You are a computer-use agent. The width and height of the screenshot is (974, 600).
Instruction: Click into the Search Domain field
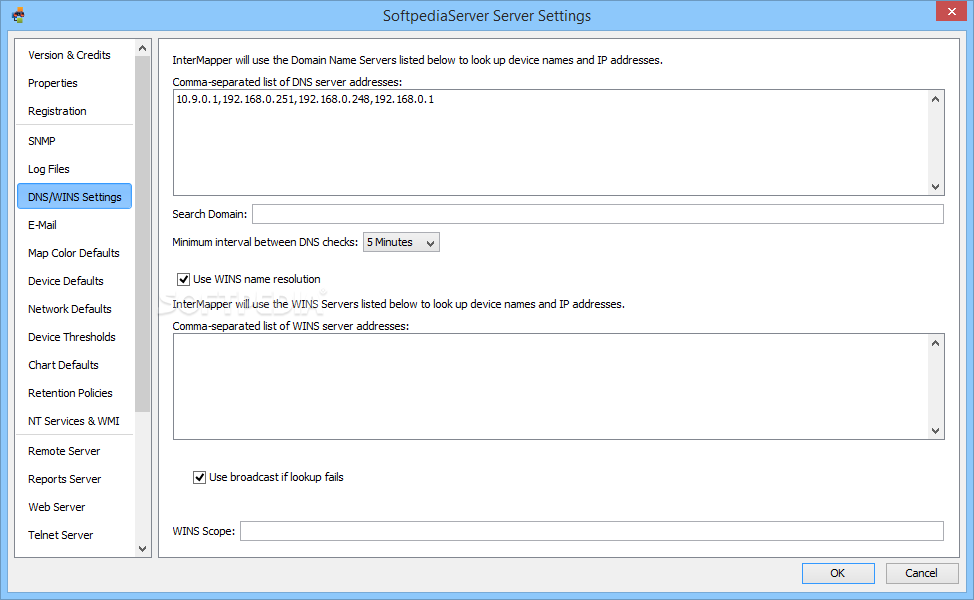click(x=598, y=214)
